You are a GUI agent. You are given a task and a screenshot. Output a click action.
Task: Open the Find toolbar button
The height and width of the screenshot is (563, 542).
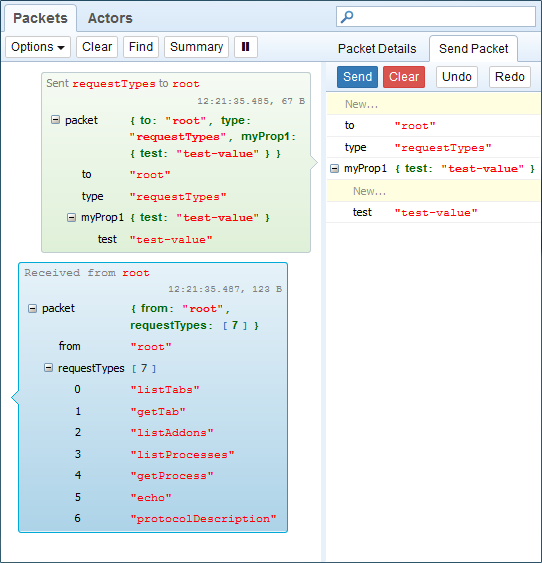point(141,47)
